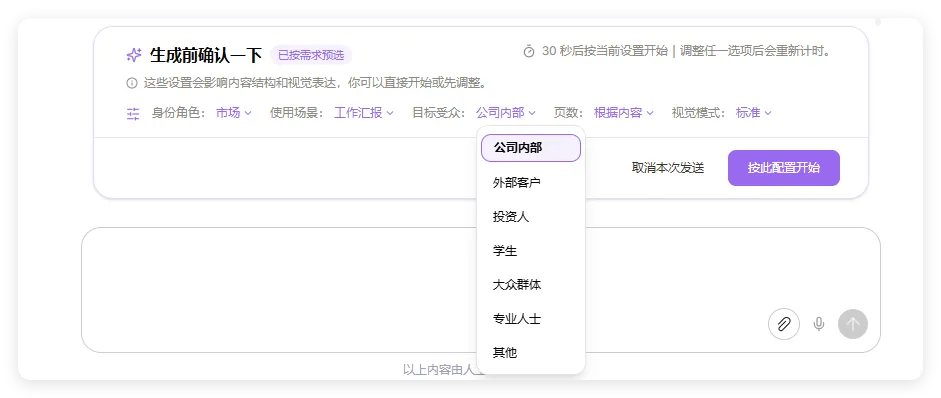Open the 使用场景 dropdown showing 工作汇报
Screen dimensions: 941x398
click(364, 112)
